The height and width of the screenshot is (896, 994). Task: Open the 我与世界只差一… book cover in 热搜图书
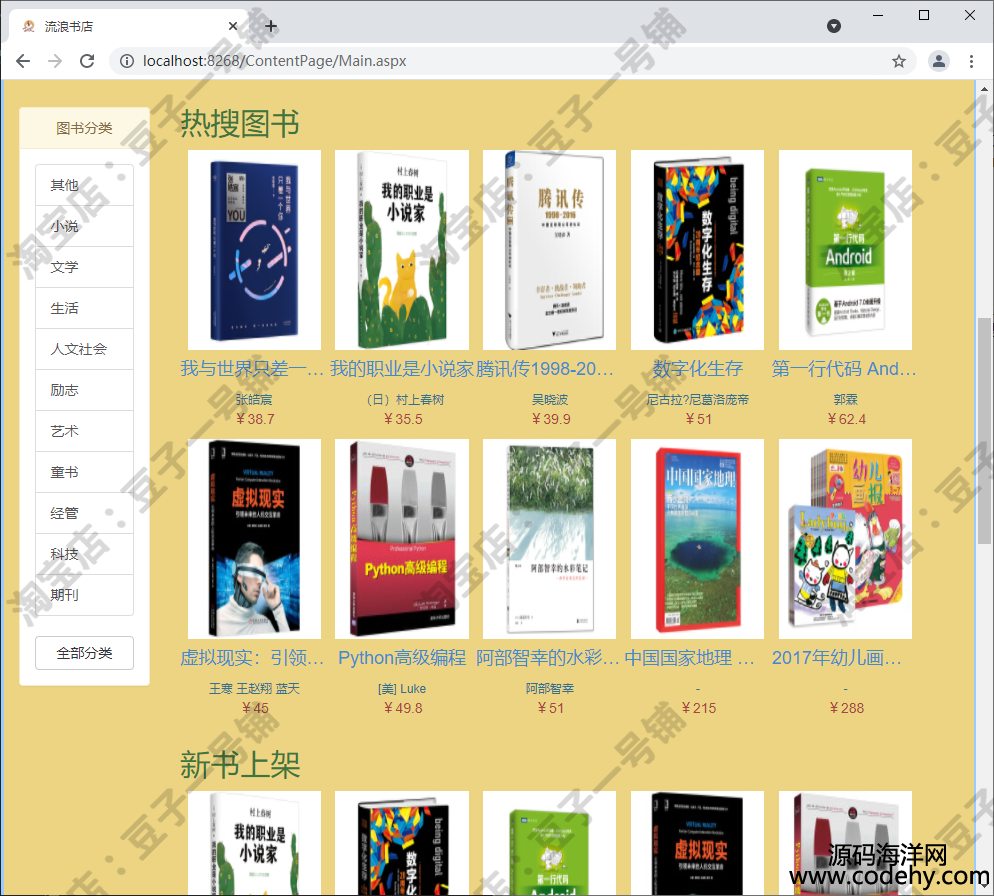254,250
